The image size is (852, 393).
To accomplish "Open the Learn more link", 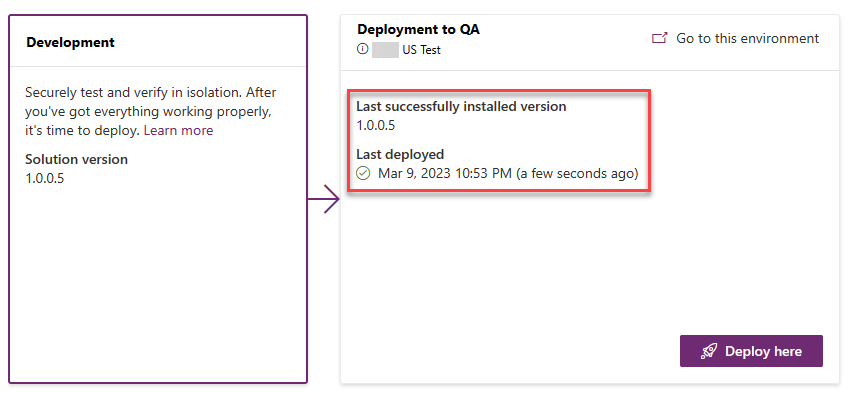I will pyautogui.click(x=178, y=130).
